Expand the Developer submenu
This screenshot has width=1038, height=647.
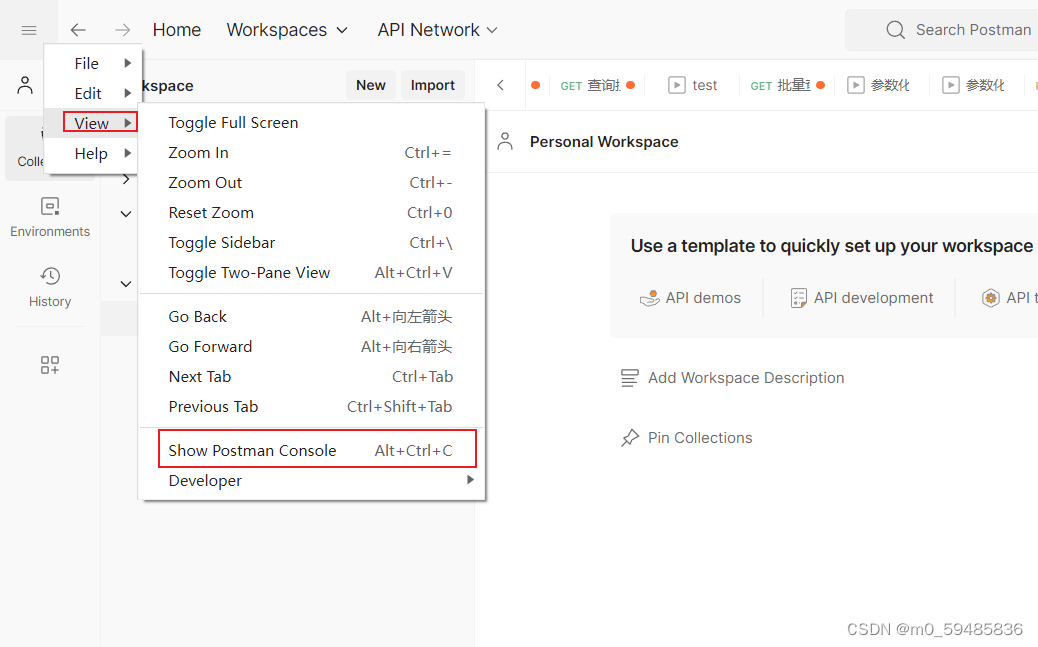pos(311,481)
